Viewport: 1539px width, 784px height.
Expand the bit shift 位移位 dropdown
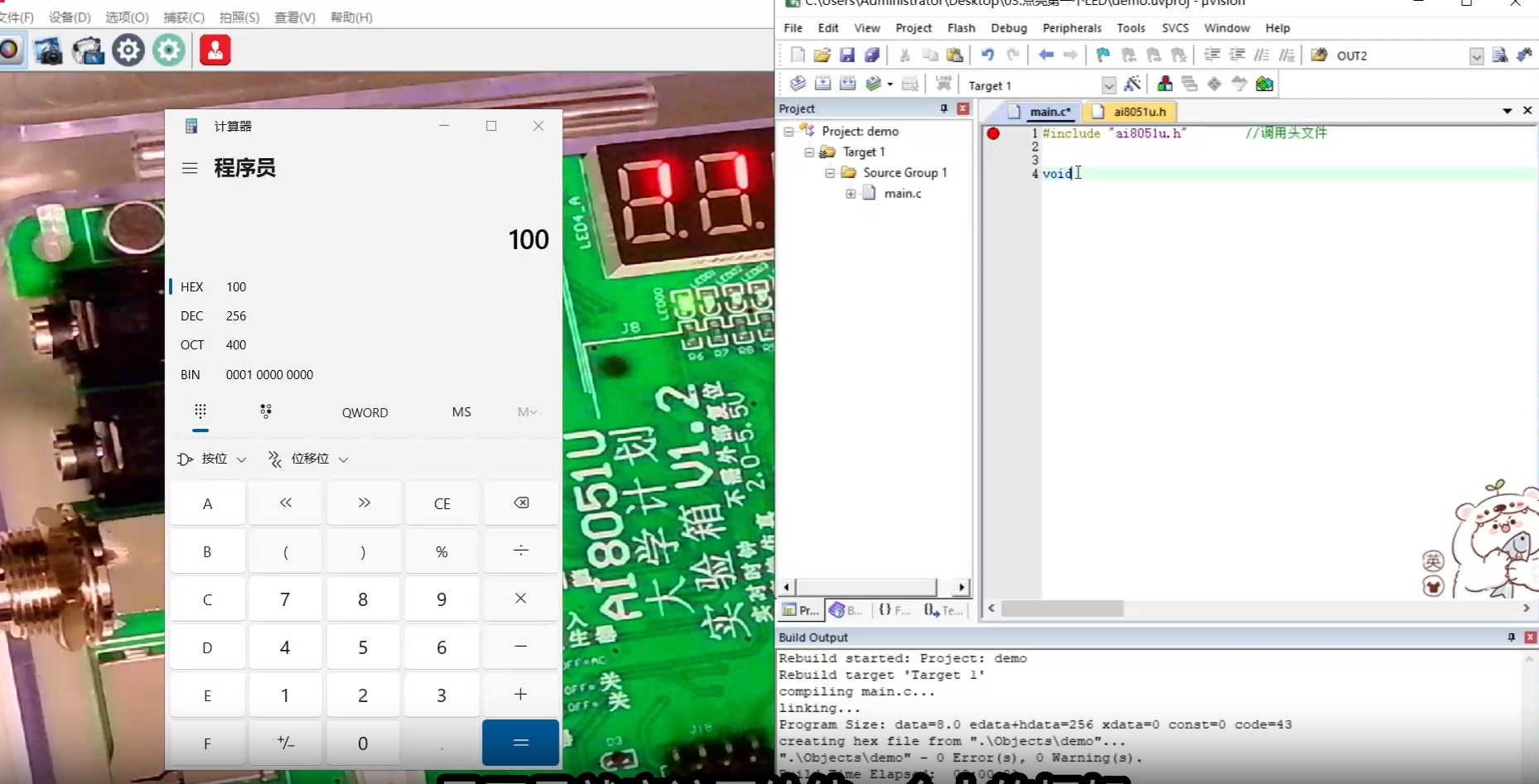pyautogui.click(x=307, y=459)
